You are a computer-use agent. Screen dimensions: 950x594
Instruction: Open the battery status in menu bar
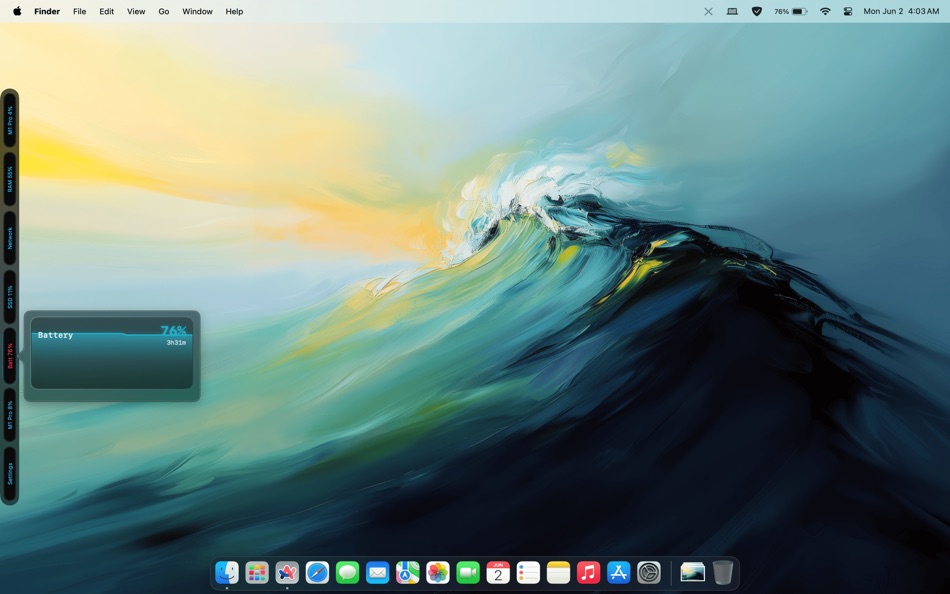[791, 11]
